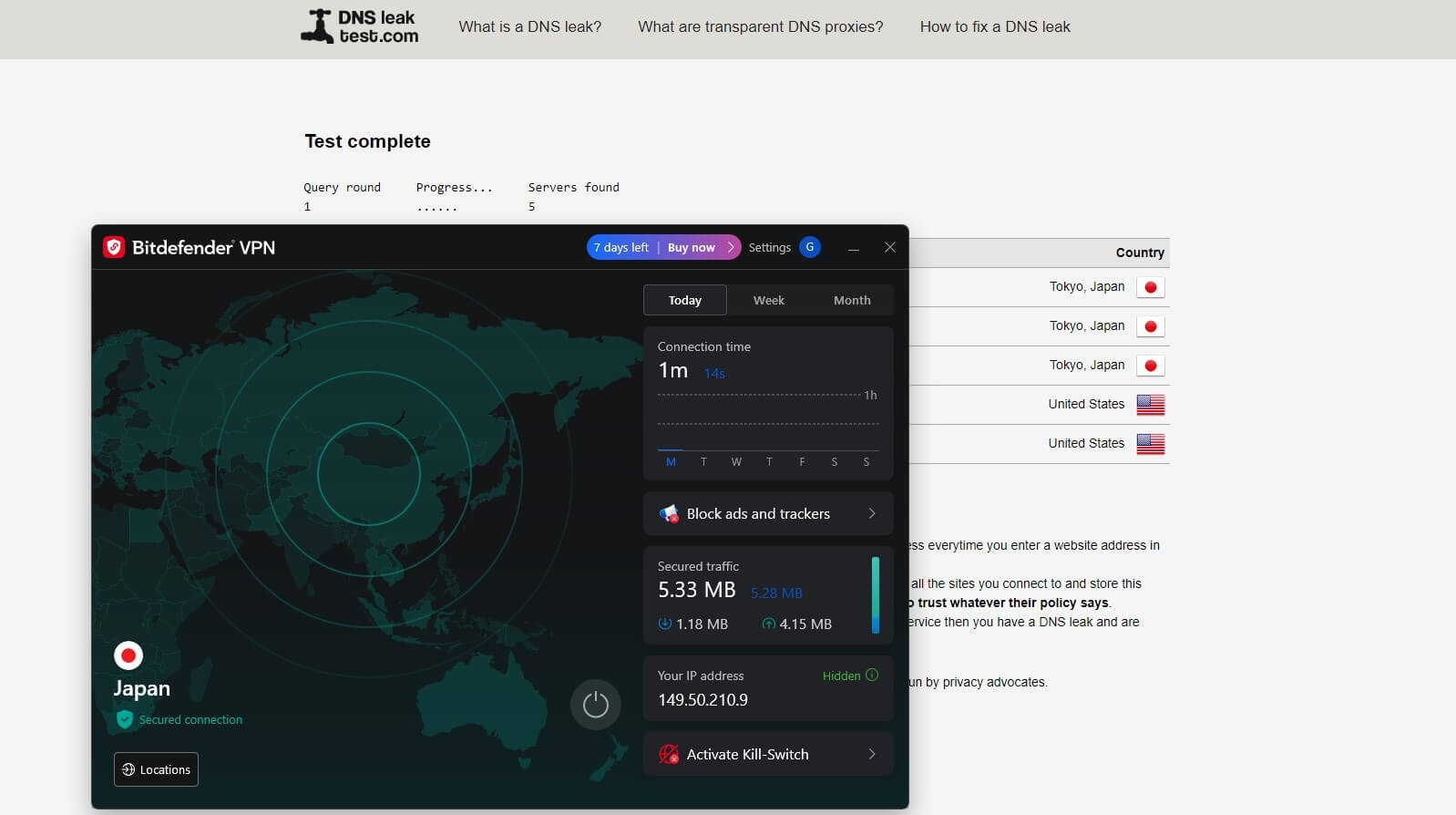Minimize the Bitdefender VPN window
The image size is (1456, 815).
point(854,247)
